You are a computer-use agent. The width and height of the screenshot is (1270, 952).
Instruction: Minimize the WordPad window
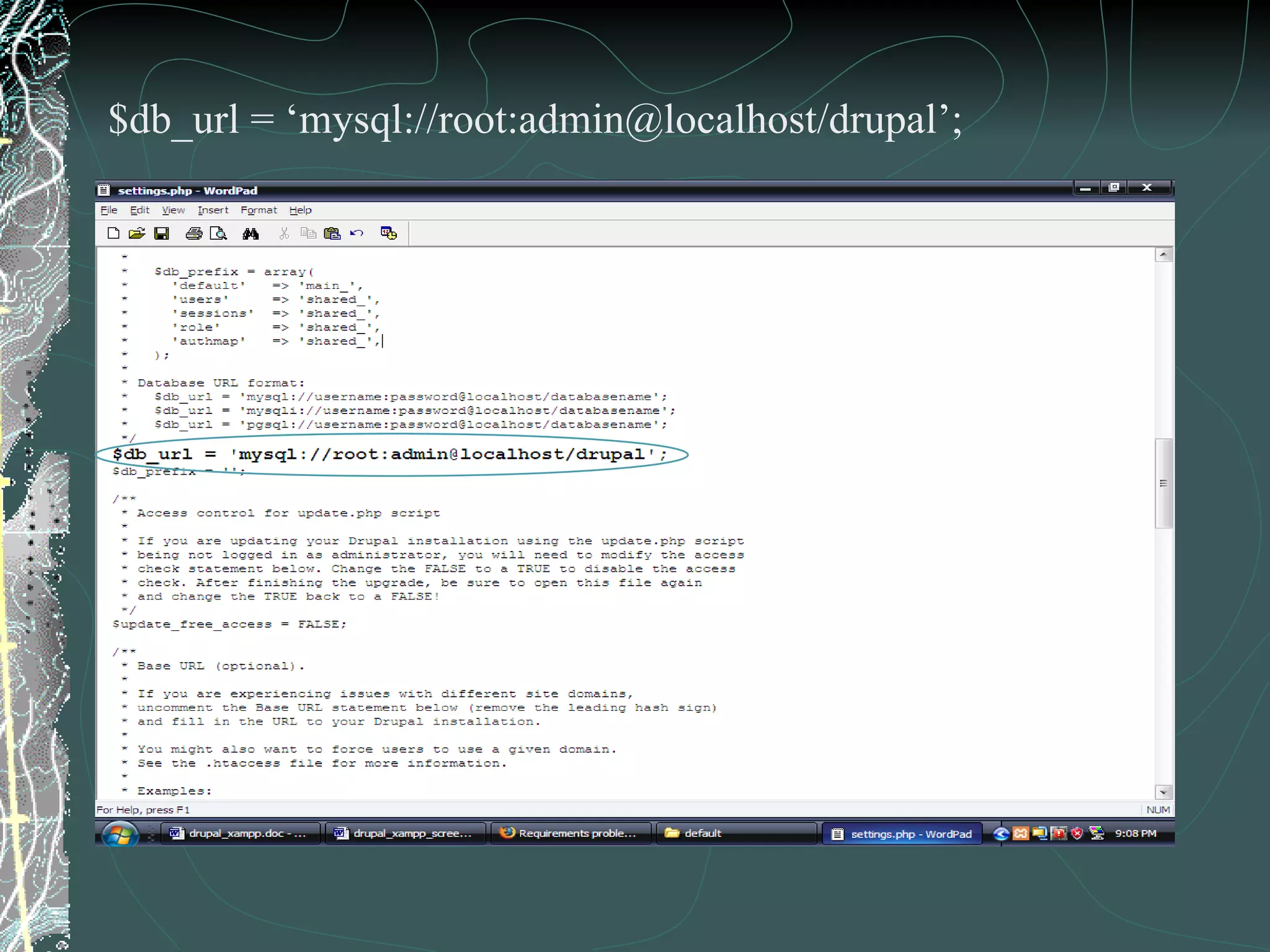(x=1086, y=188)
